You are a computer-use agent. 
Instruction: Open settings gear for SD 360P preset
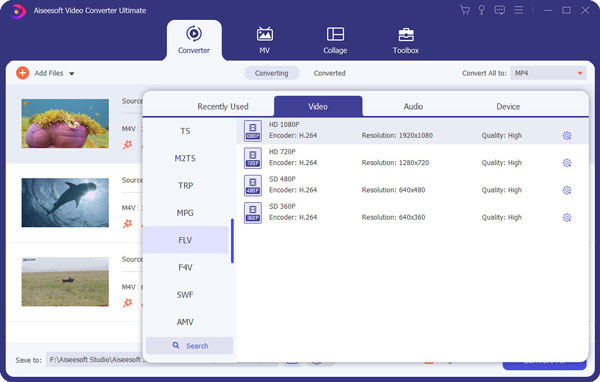[567, 218]
